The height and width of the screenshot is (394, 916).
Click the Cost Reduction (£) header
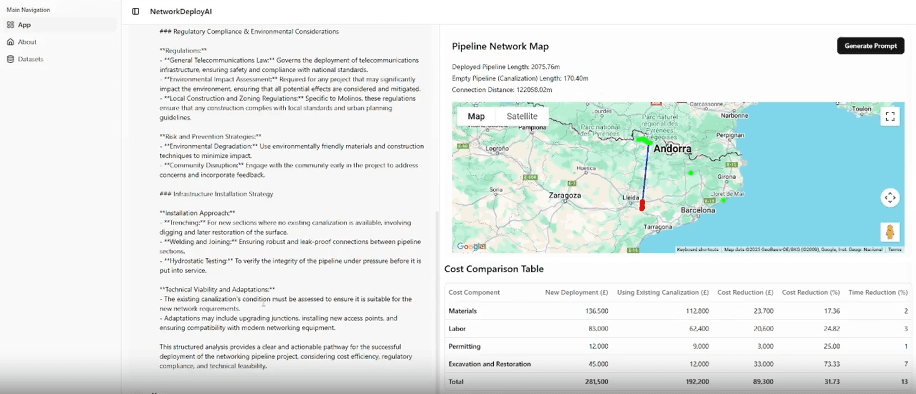pyautogui.click(x=745, y=292)
